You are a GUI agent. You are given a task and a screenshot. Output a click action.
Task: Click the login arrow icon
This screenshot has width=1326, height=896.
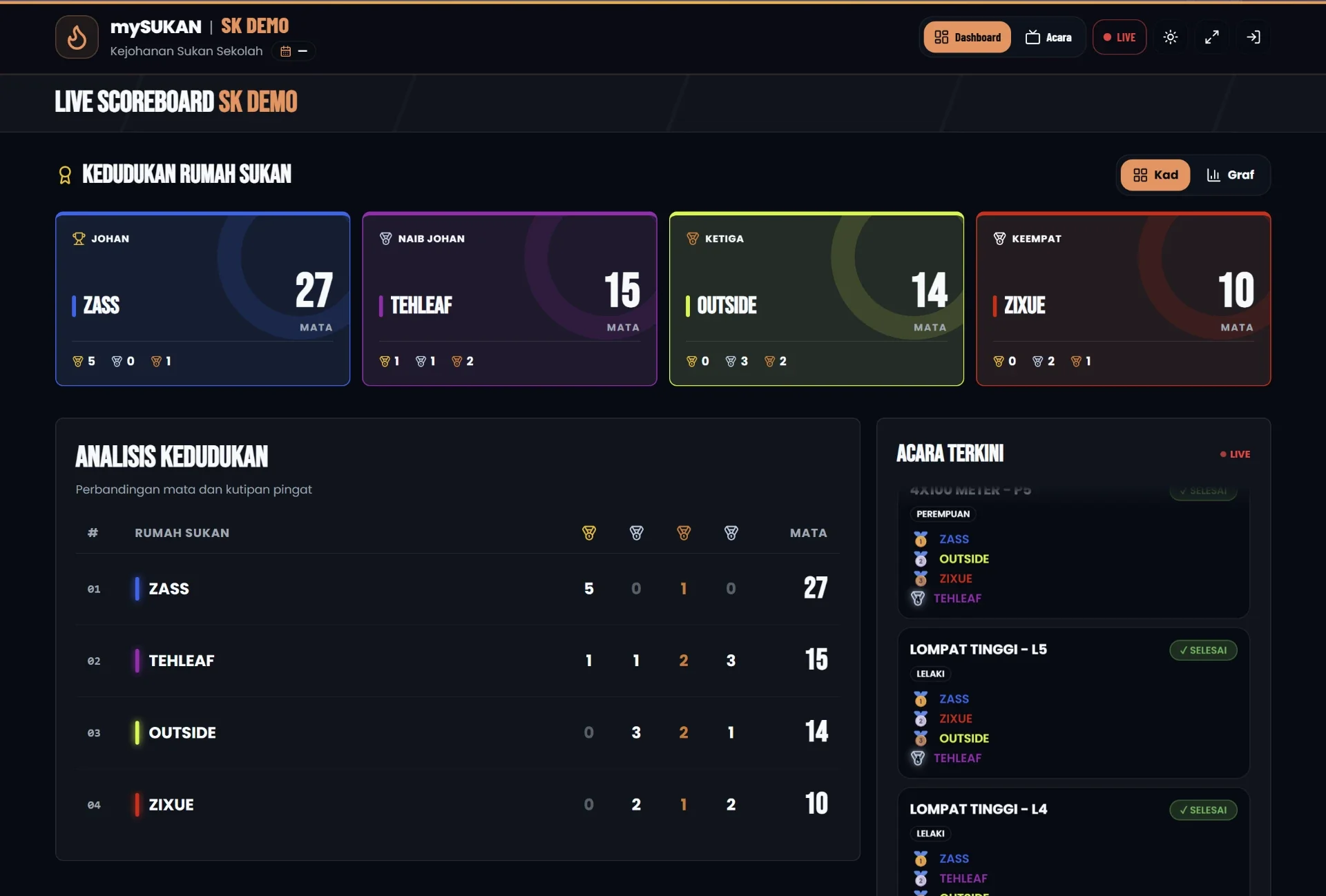(1253, 37)
